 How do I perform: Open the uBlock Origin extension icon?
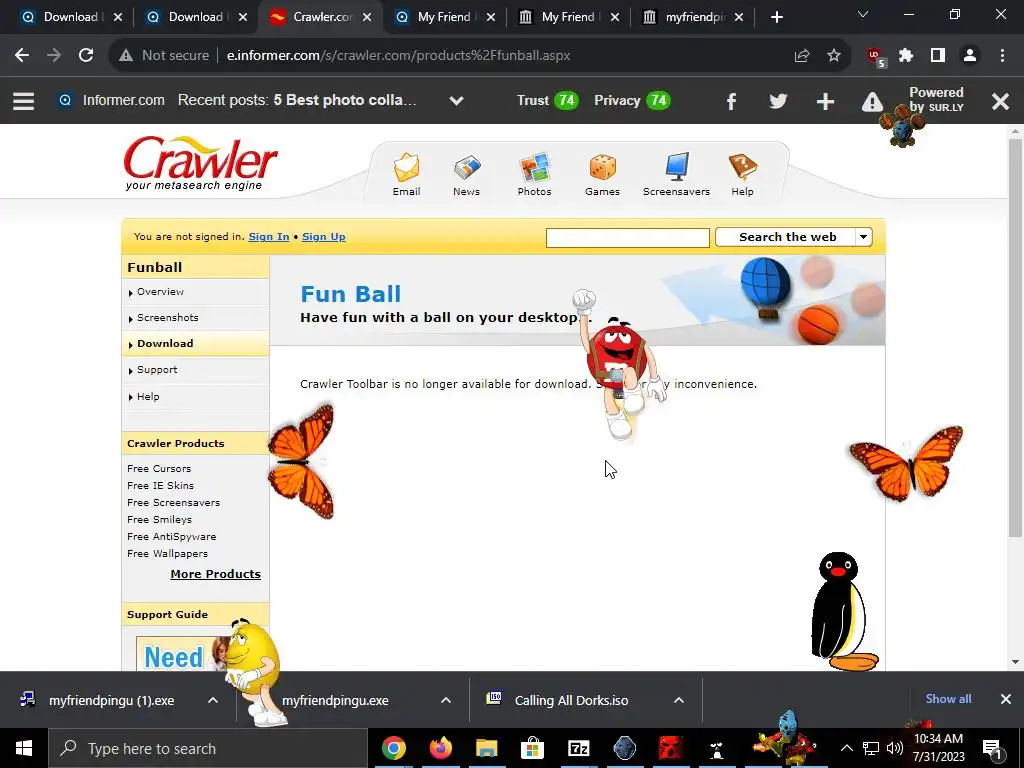coord(876,57)
